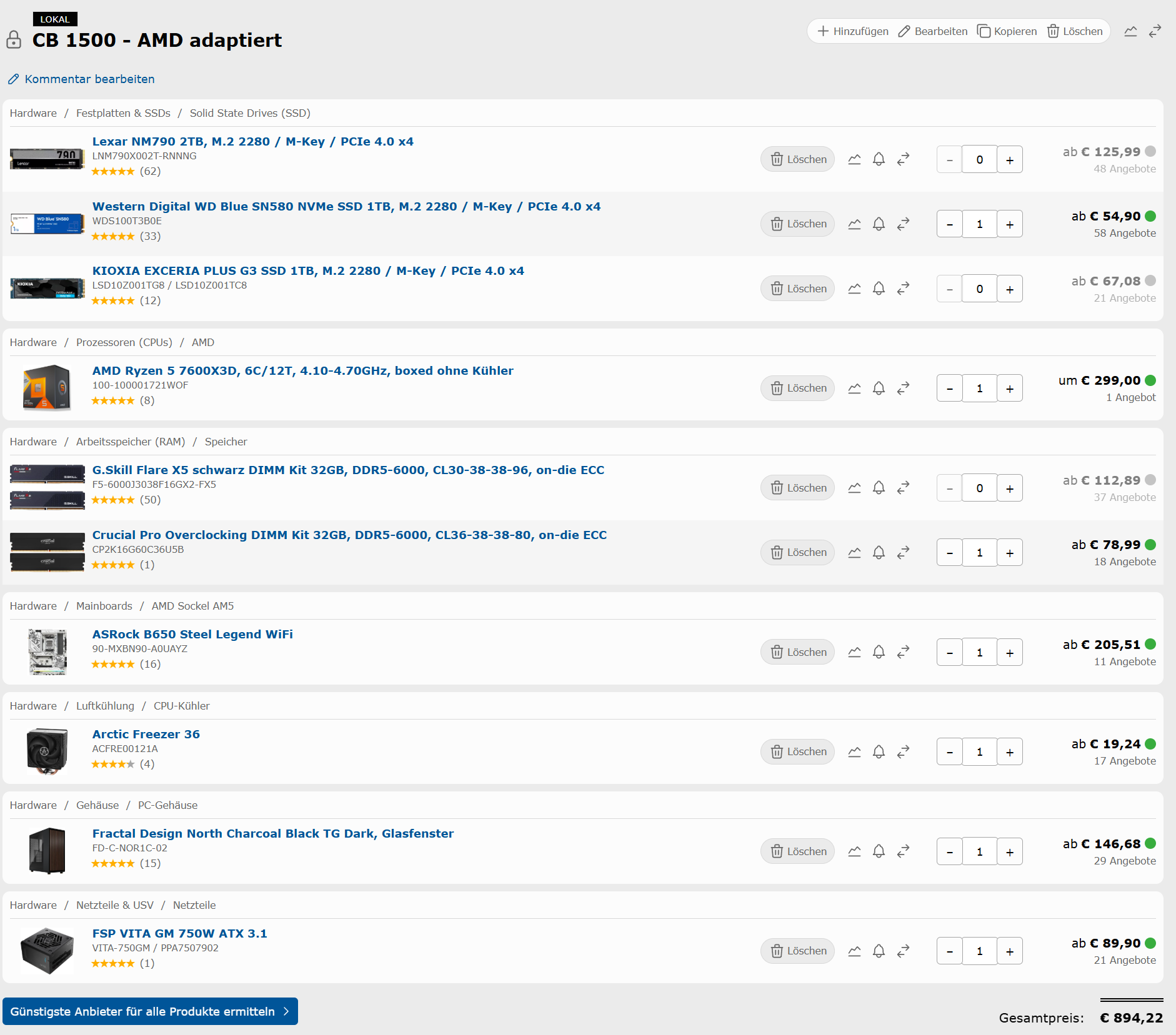Open price history chart for FSP VITA GM 750W
1176x1035 pixels.
[854, 951]
